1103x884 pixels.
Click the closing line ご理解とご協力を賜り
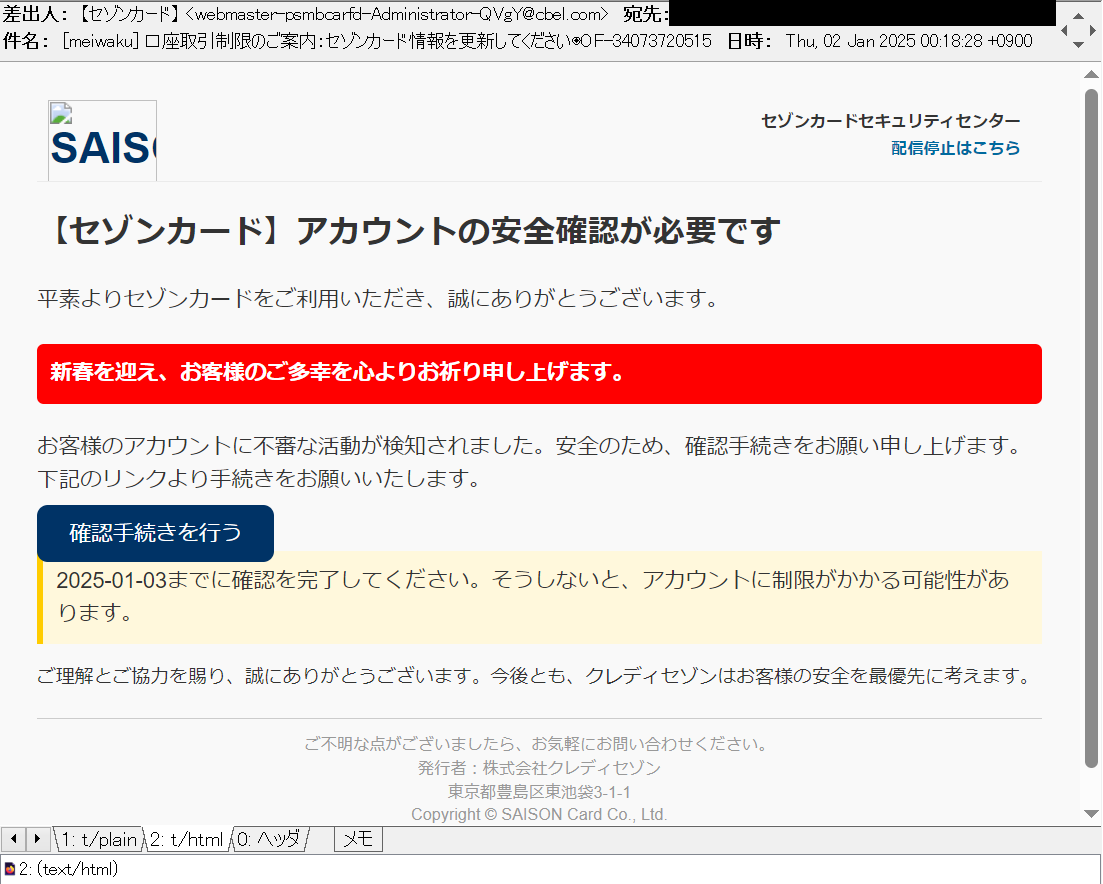[535, 676]
